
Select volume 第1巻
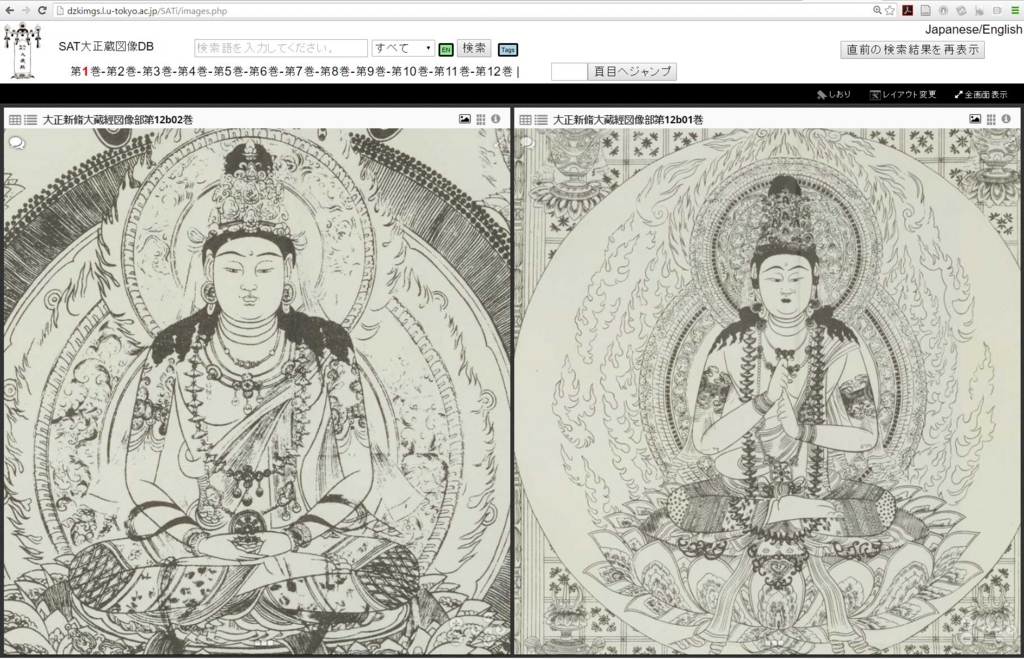[x=85, y=71]
